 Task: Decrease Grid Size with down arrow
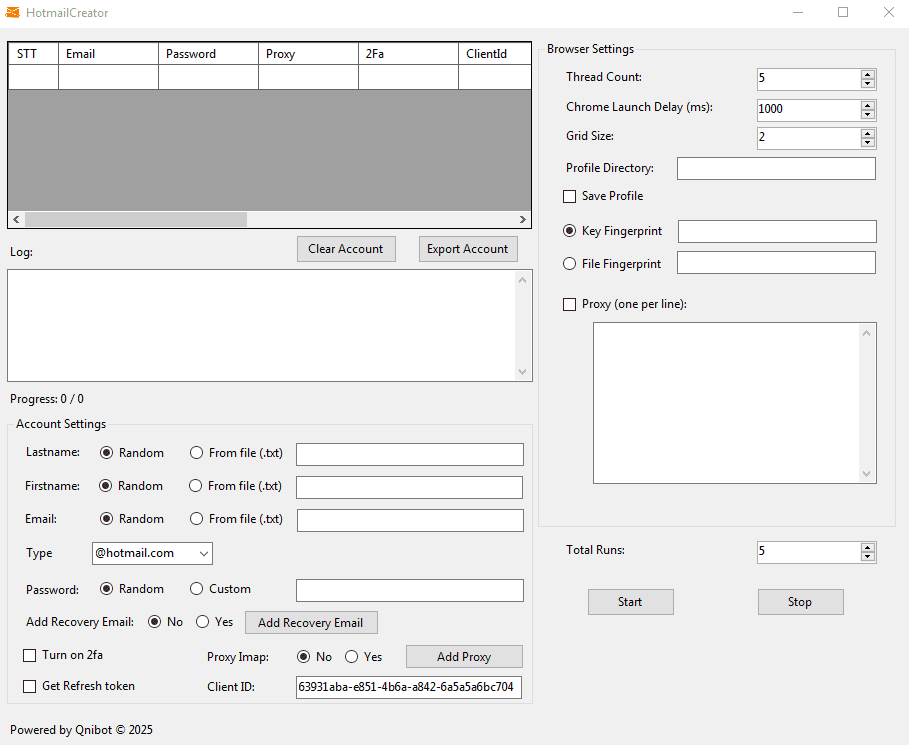(867, 142)
